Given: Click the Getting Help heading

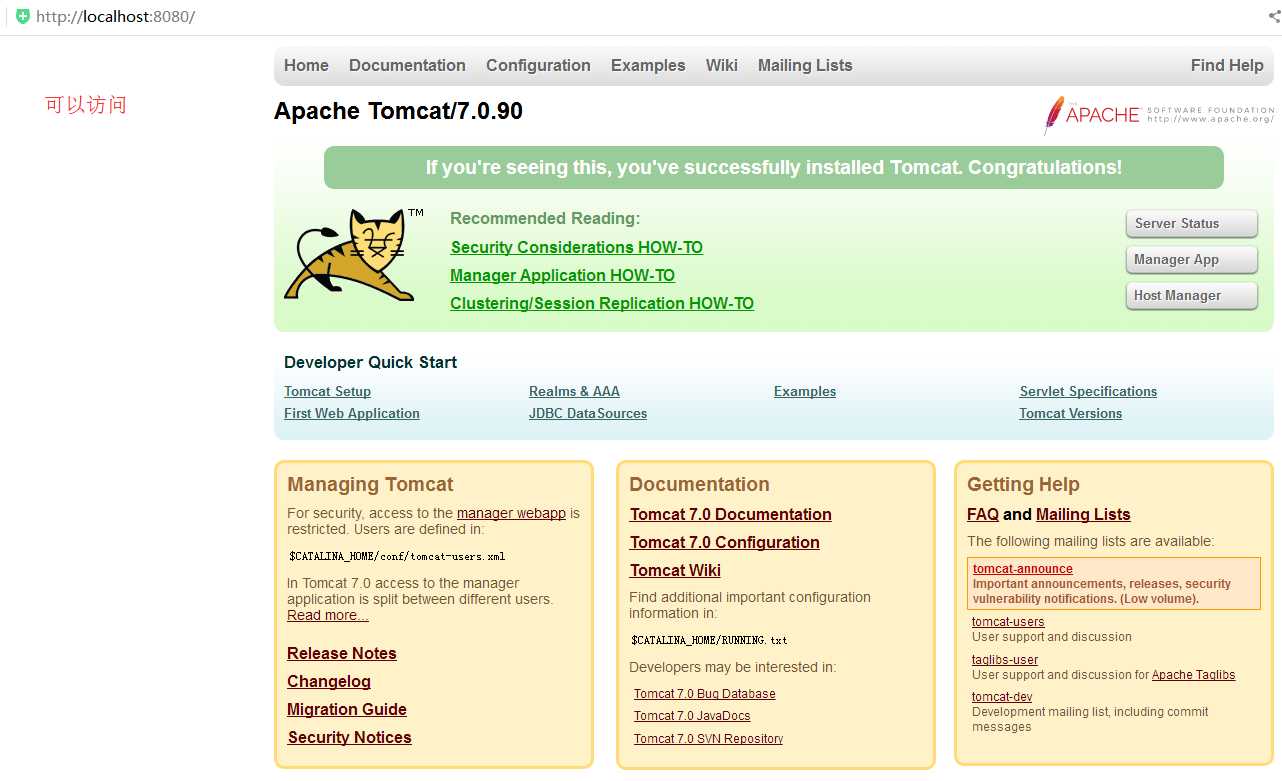Looking at the screenshot, I should [x=1023, y=485].
